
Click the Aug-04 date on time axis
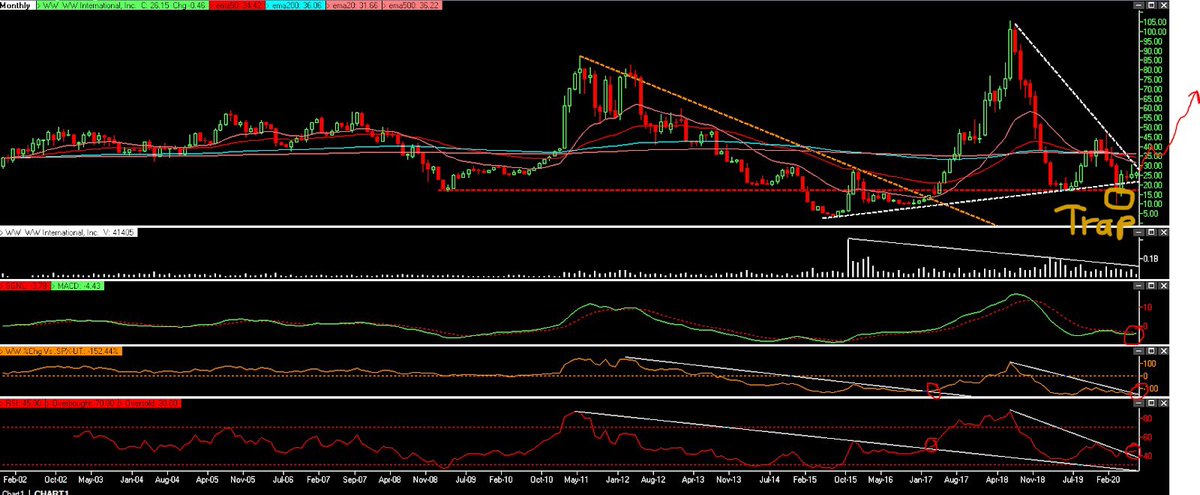click(167, 481)
